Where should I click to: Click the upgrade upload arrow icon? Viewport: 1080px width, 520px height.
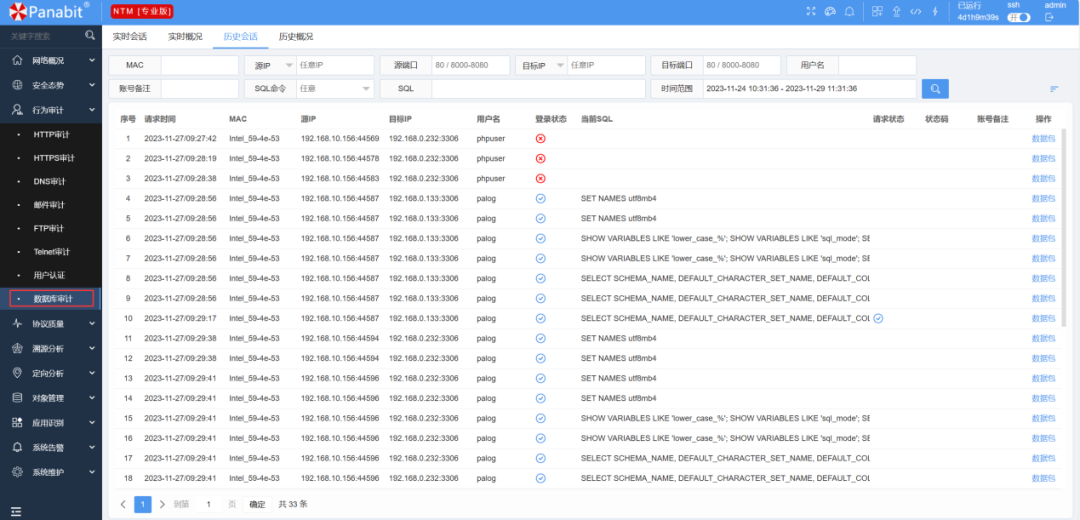(896, 11)
